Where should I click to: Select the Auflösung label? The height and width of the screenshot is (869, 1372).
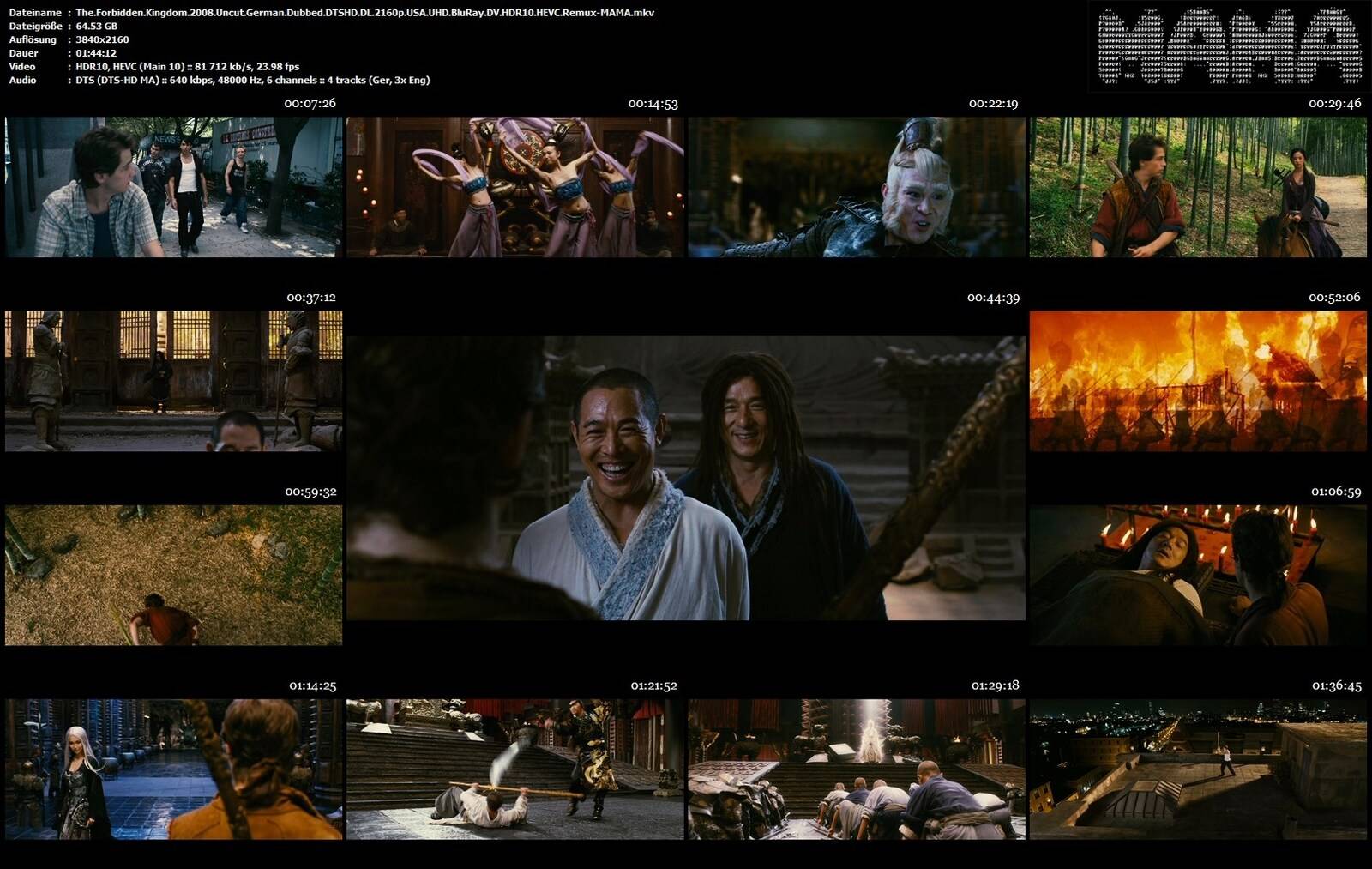coord(33,39)
